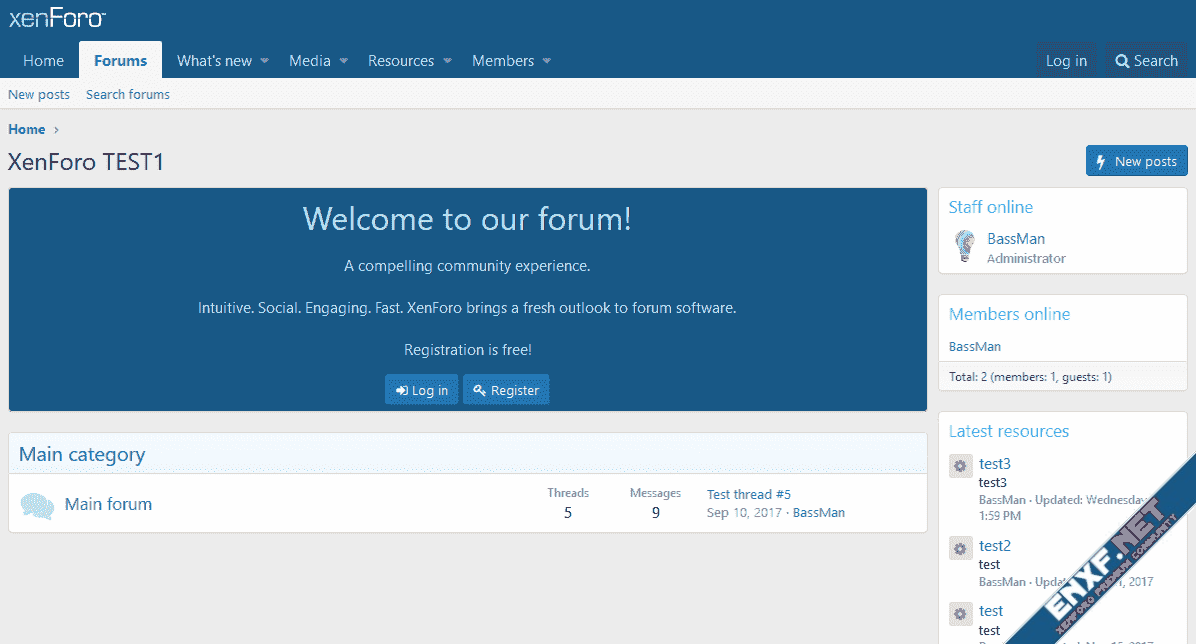Click BassMan's avatar in Staff online
The image size is (1196, 644).
964,247
